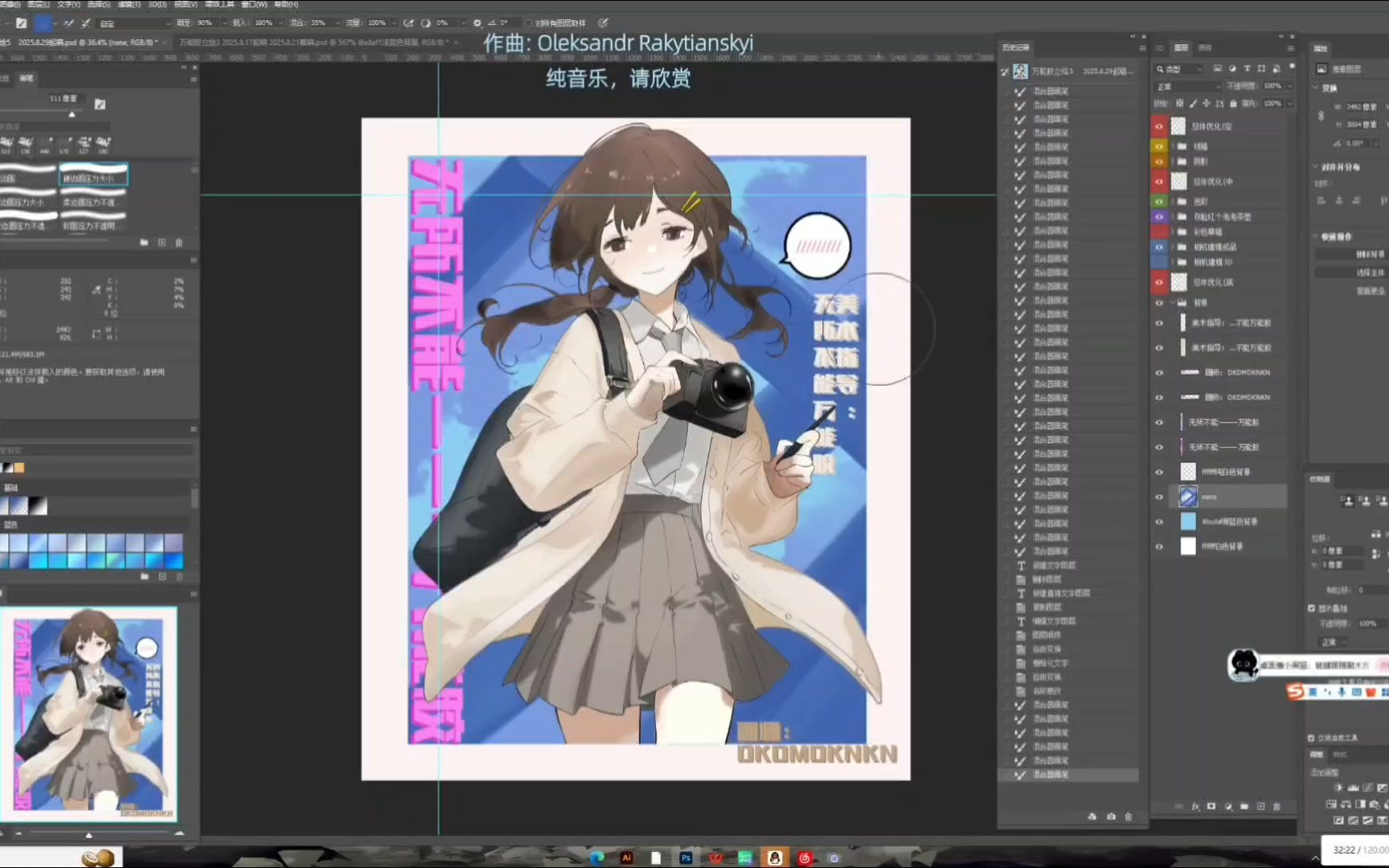Click the type layer filter T icon

point(1248,69)
